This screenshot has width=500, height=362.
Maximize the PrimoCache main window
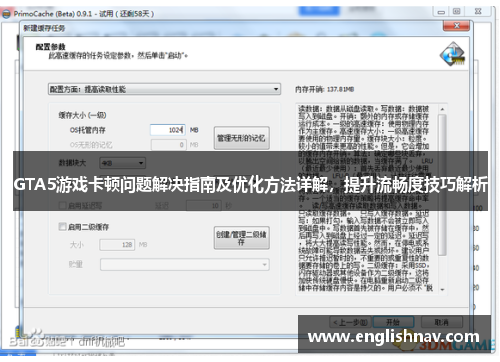pos(457,12)
